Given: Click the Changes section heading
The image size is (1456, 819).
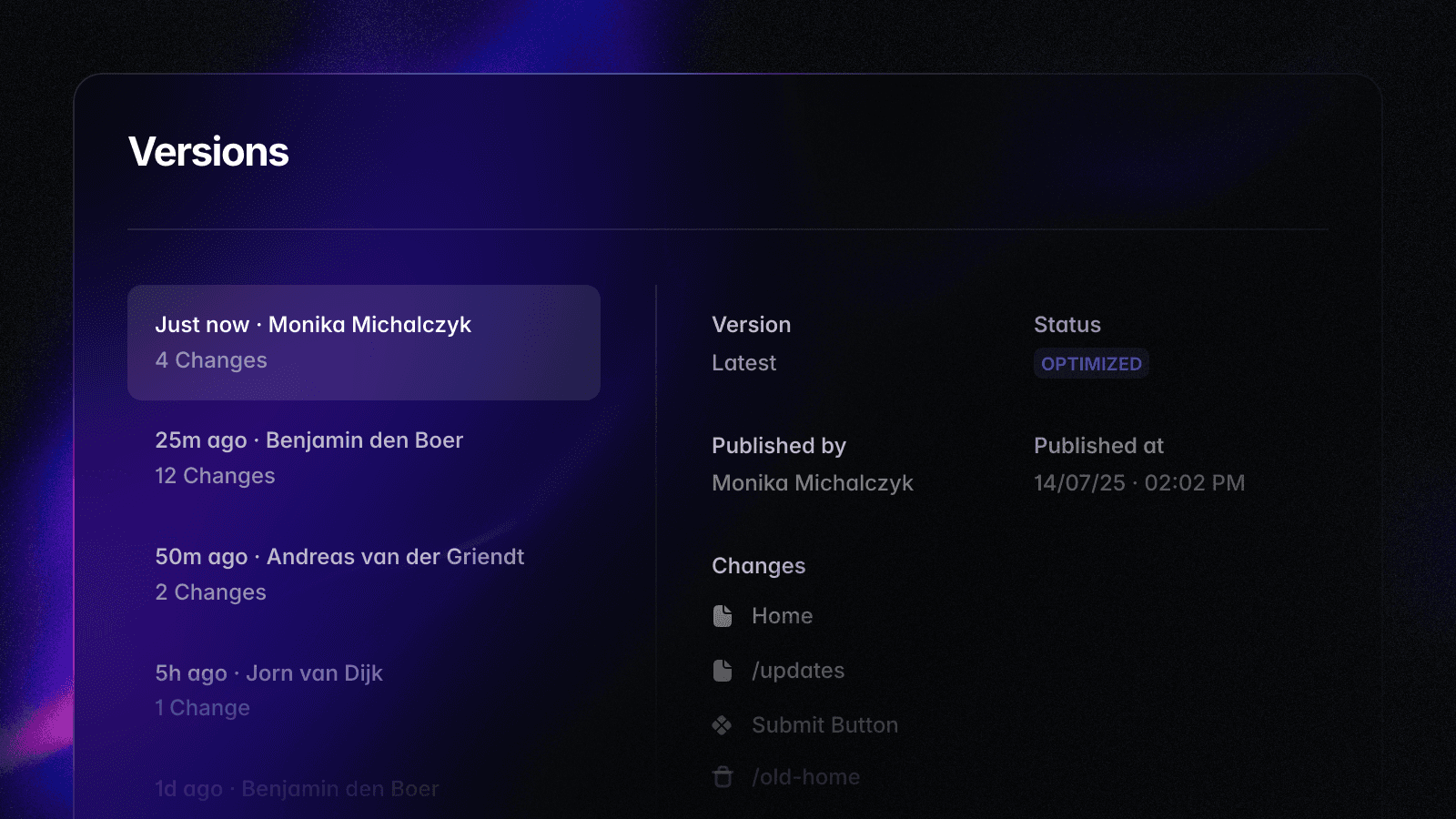Looking at the screenshot, I should [x=758, y=565].
